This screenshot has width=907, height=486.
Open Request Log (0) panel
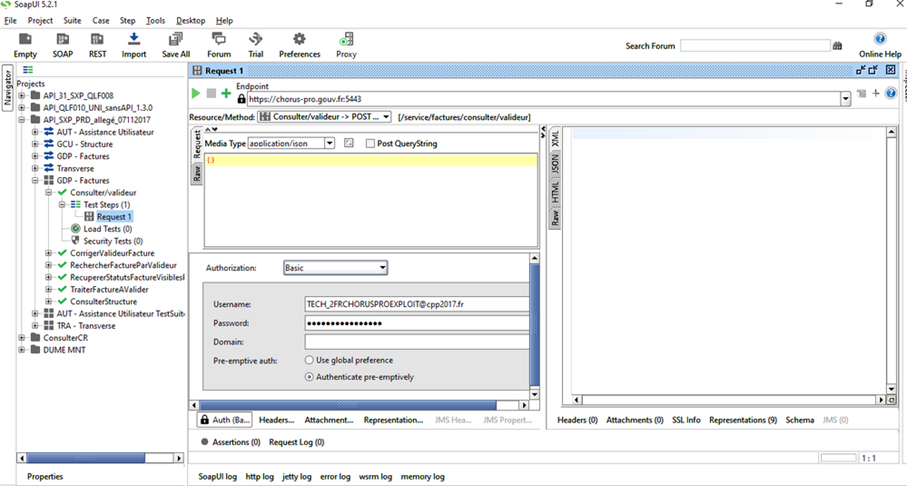[x=297, y=442]
